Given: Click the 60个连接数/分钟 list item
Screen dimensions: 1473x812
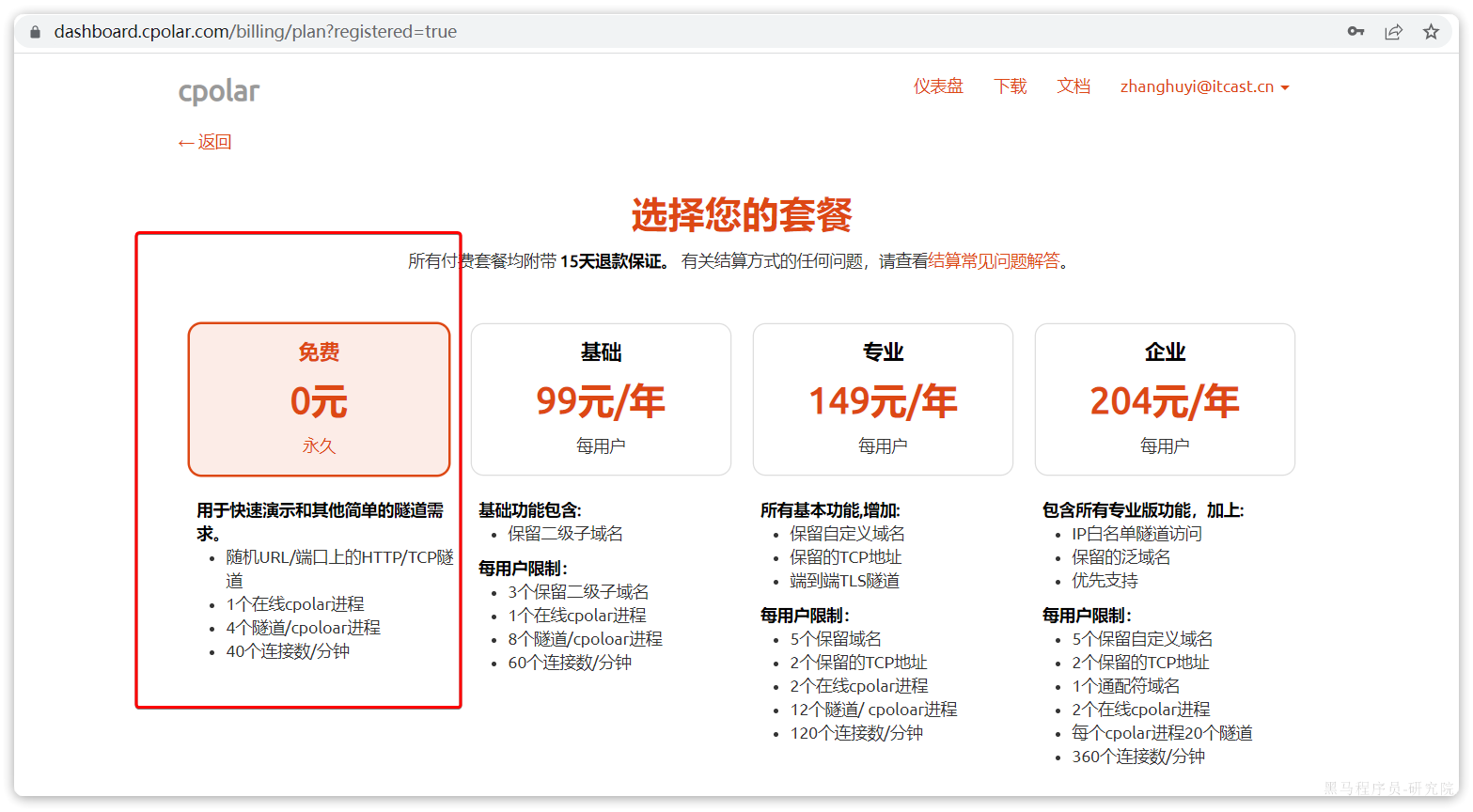Looking at the screenshot, I should pyautogui.click(x=570, y=663).
